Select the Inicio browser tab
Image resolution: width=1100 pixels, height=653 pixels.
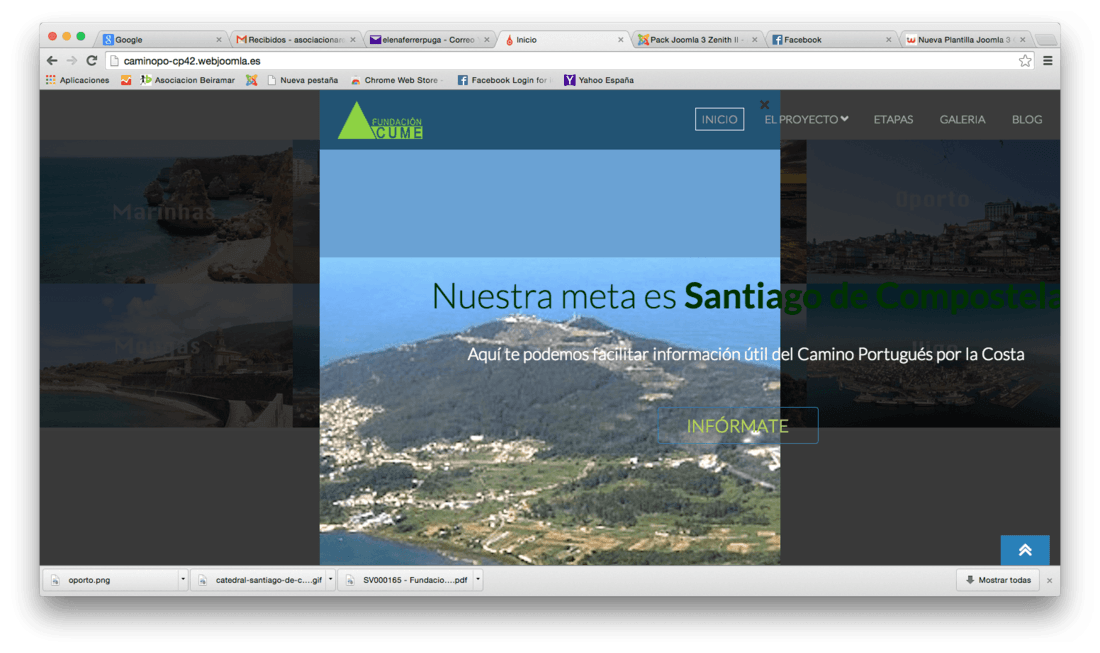tap(563, 40)
